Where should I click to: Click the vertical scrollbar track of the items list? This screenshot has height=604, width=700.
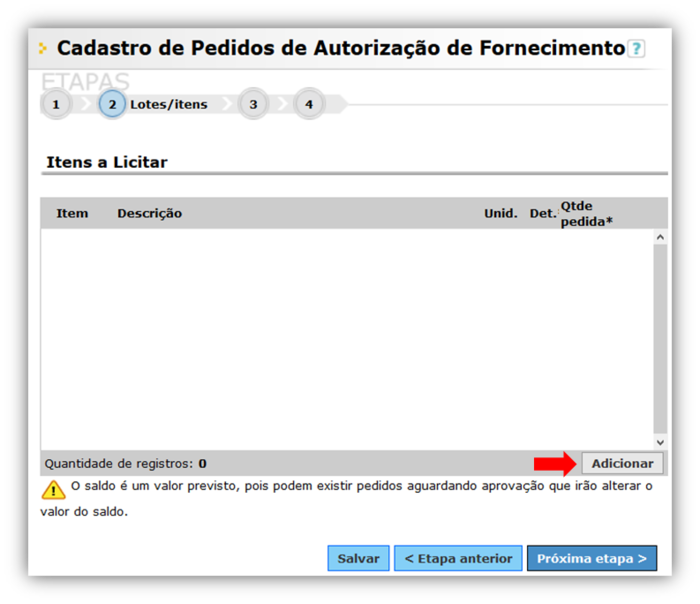(659, 340)
